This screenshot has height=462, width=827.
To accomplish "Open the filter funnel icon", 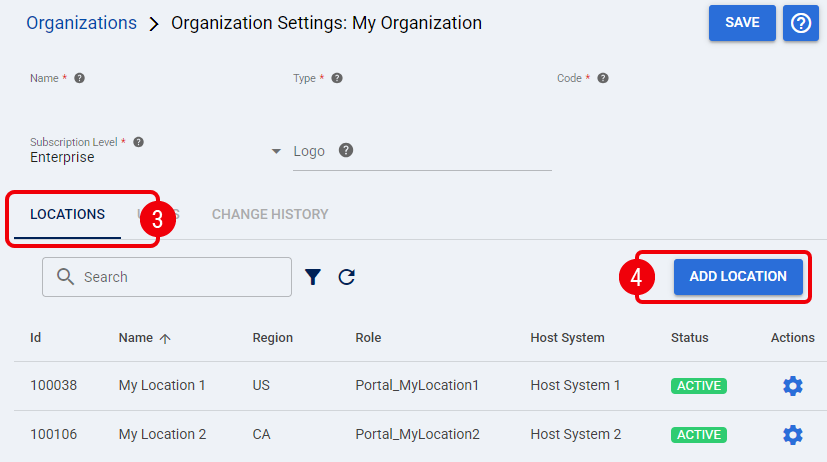I will point(313,277).
